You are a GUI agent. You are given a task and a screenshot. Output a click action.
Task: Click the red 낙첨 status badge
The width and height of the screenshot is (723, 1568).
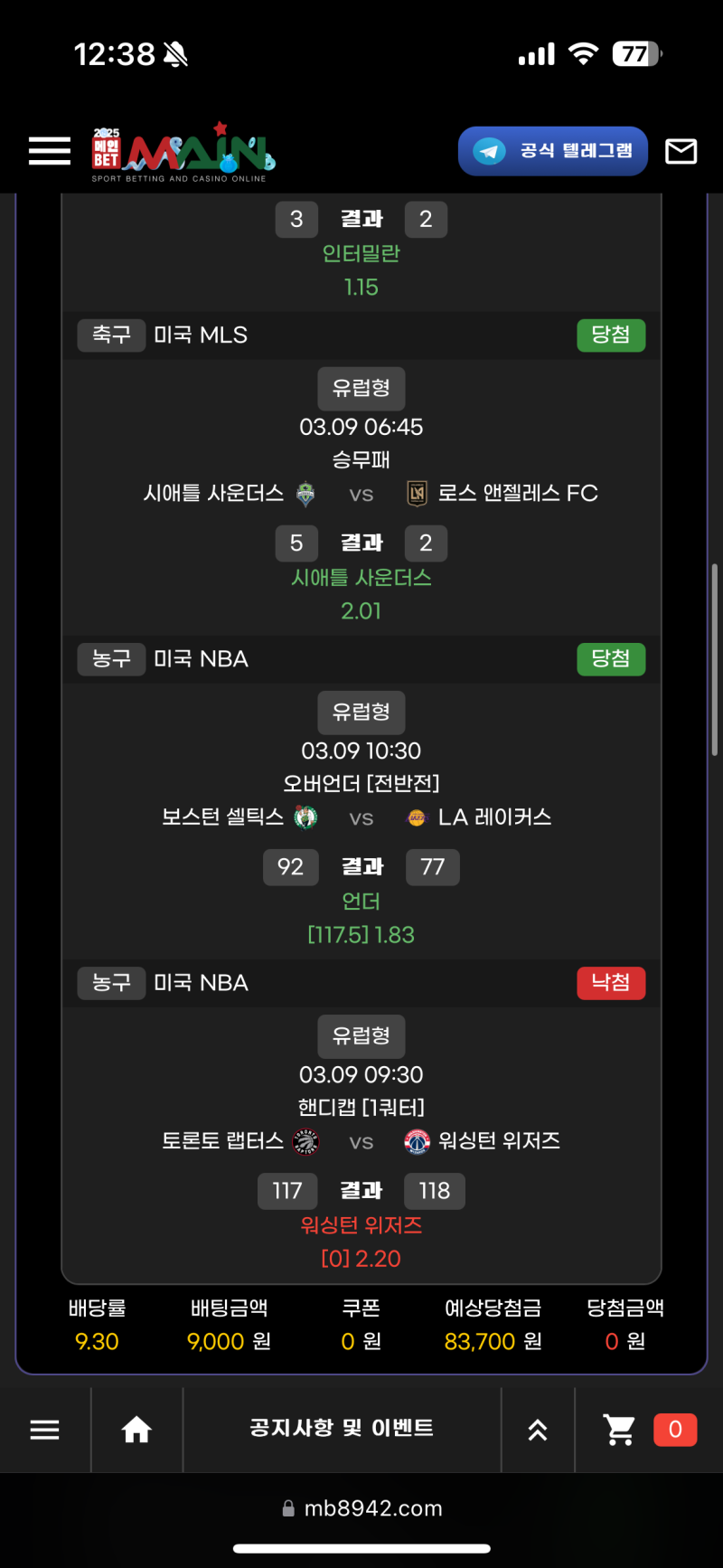point(611,983)
